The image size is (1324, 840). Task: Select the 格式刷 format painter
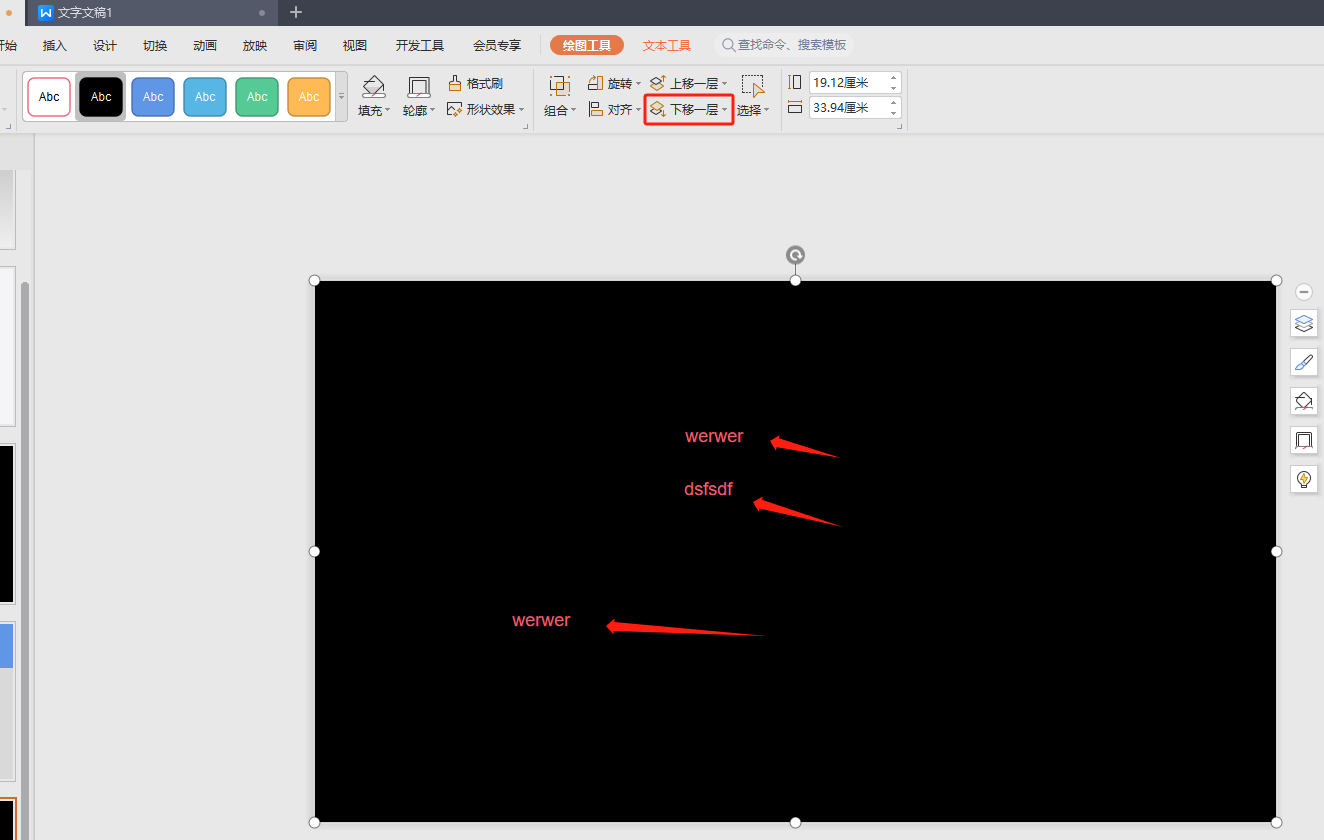click(x=475, y=83)
